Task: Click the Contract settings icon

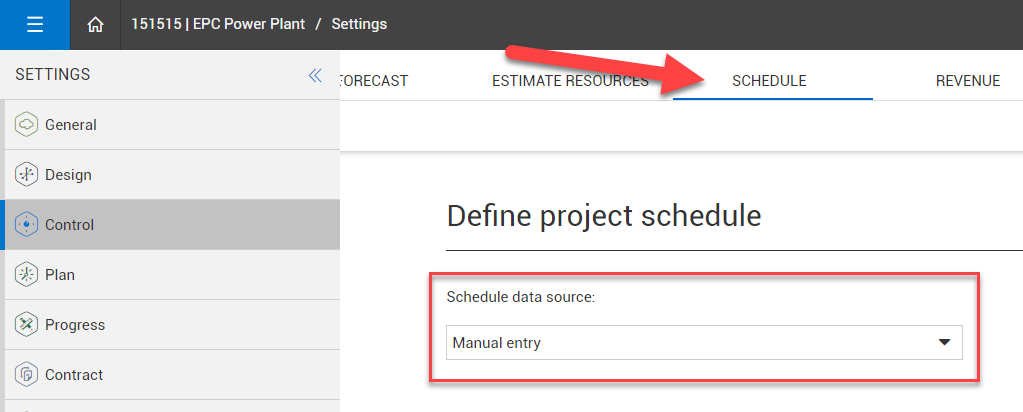Action: 26,375
